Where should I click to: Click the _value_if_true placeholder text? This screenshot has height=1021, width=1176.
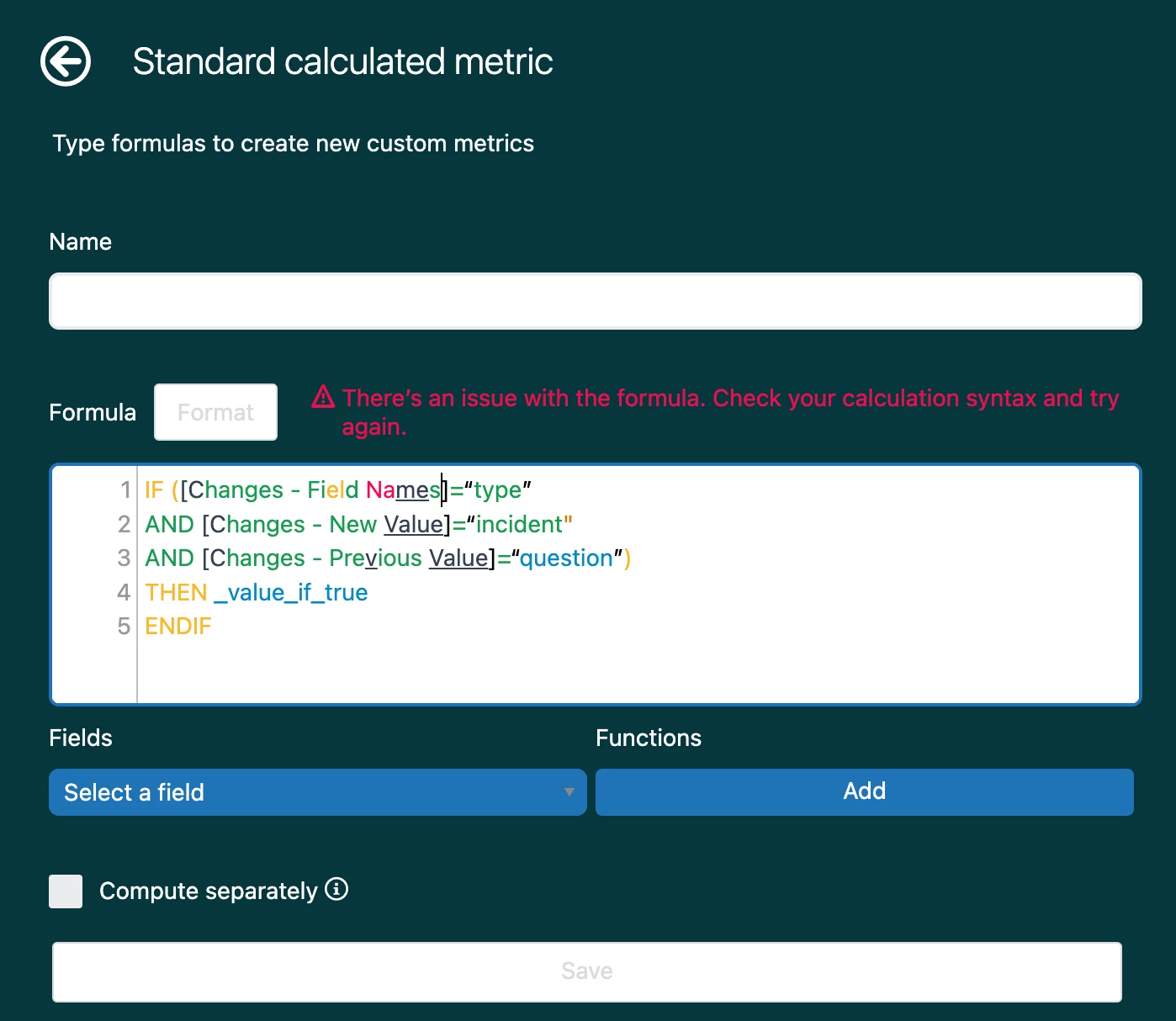pos(291,592)
